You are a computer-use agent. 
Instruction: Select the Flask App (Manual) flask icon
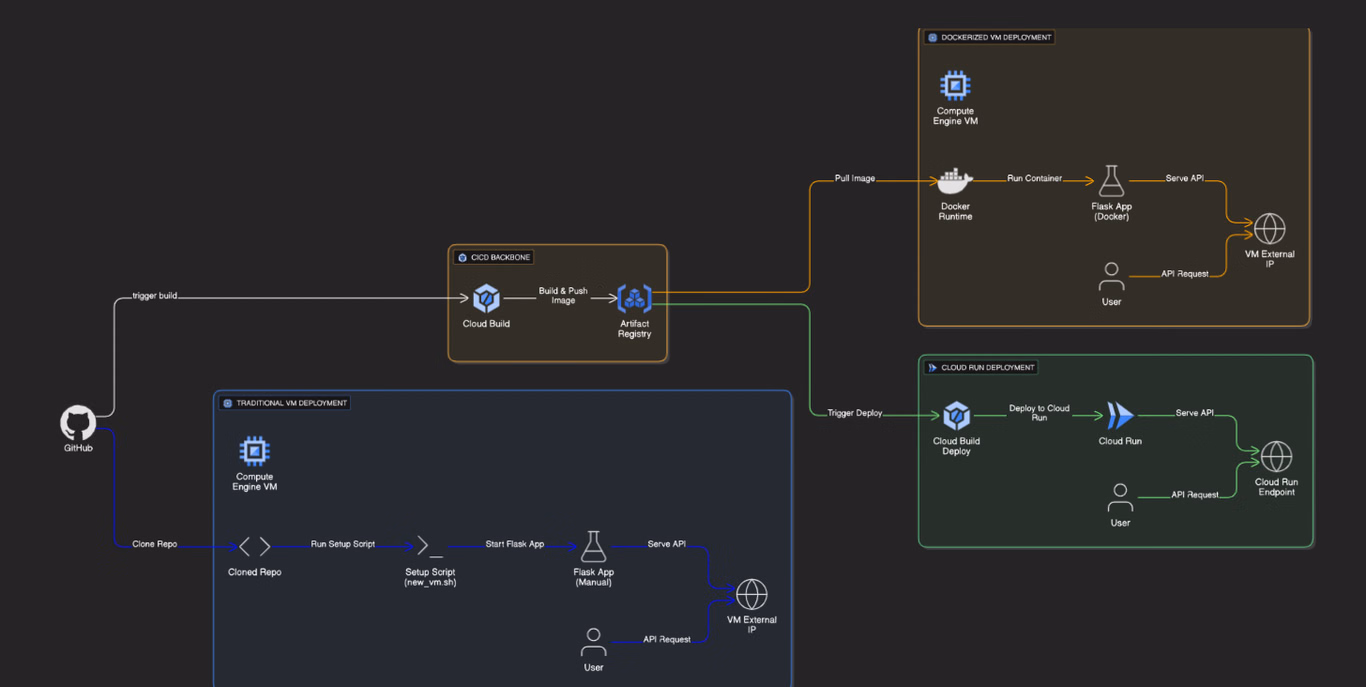(593, 547)
